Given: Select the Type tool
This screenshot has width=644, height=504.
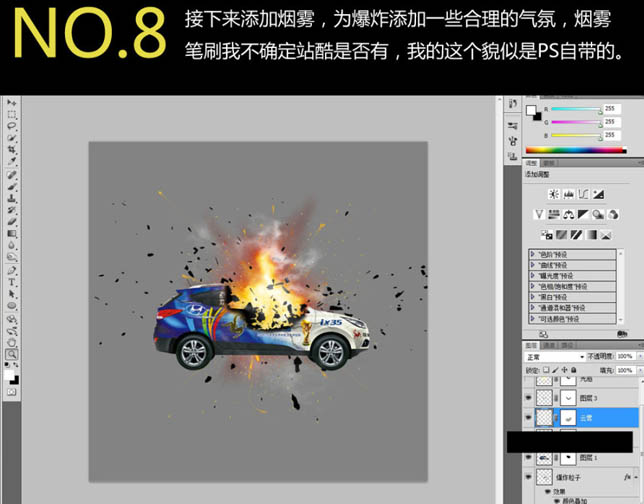Looking at the screenshot, I should (x=12, y=283).
